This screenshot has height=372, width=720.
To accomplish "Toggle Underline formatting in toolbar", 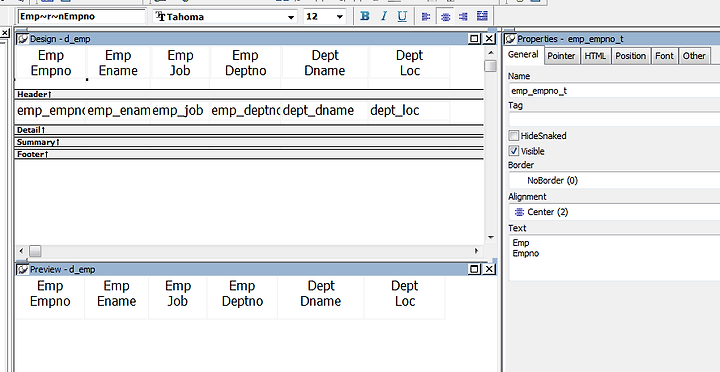I will click(x=402, y=17).
